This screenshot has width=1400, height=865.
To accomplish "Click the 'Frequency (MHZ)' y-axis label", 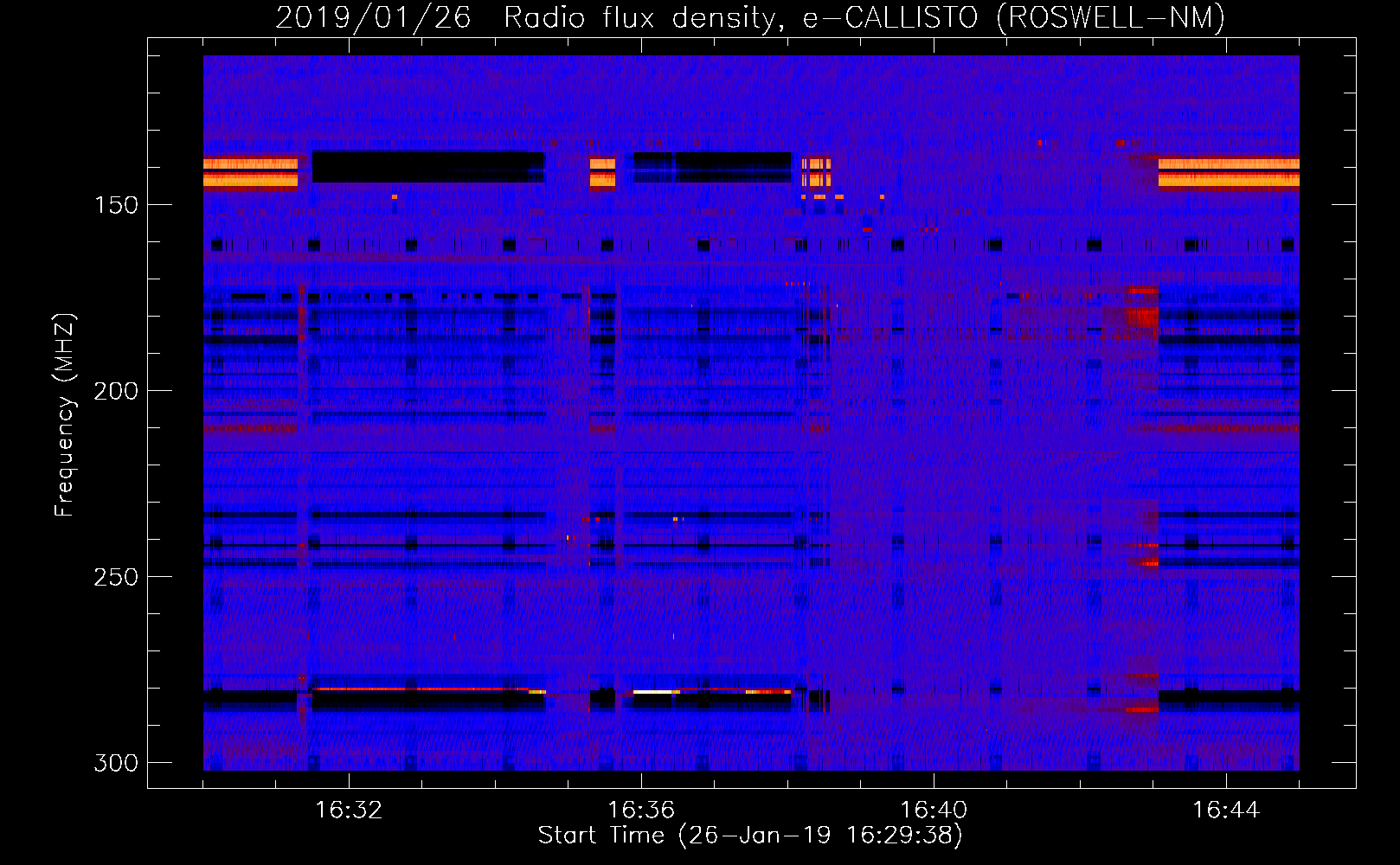I will click(x=64, y=414).
